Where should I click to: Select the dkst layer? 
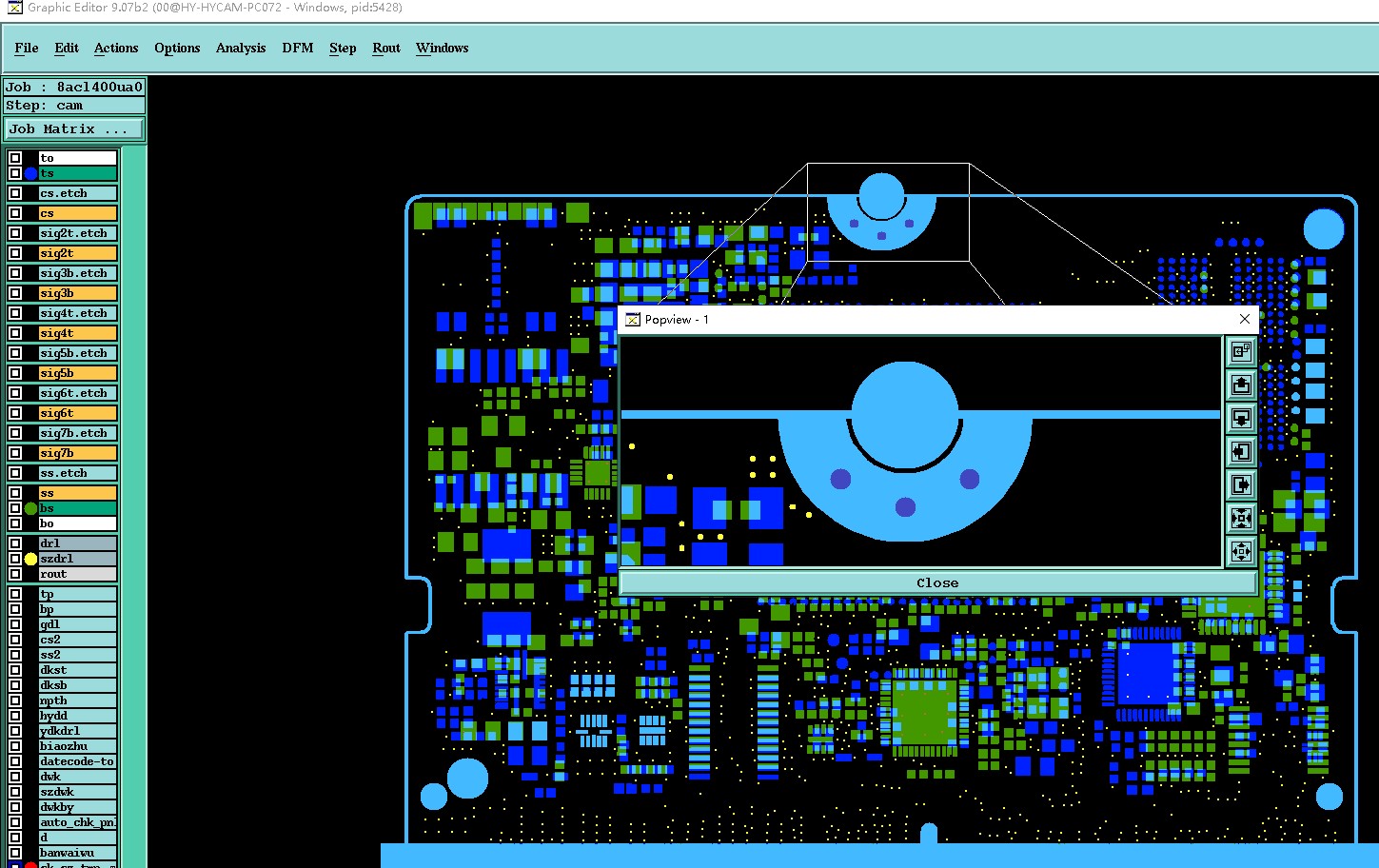click(x=78, y=670)
